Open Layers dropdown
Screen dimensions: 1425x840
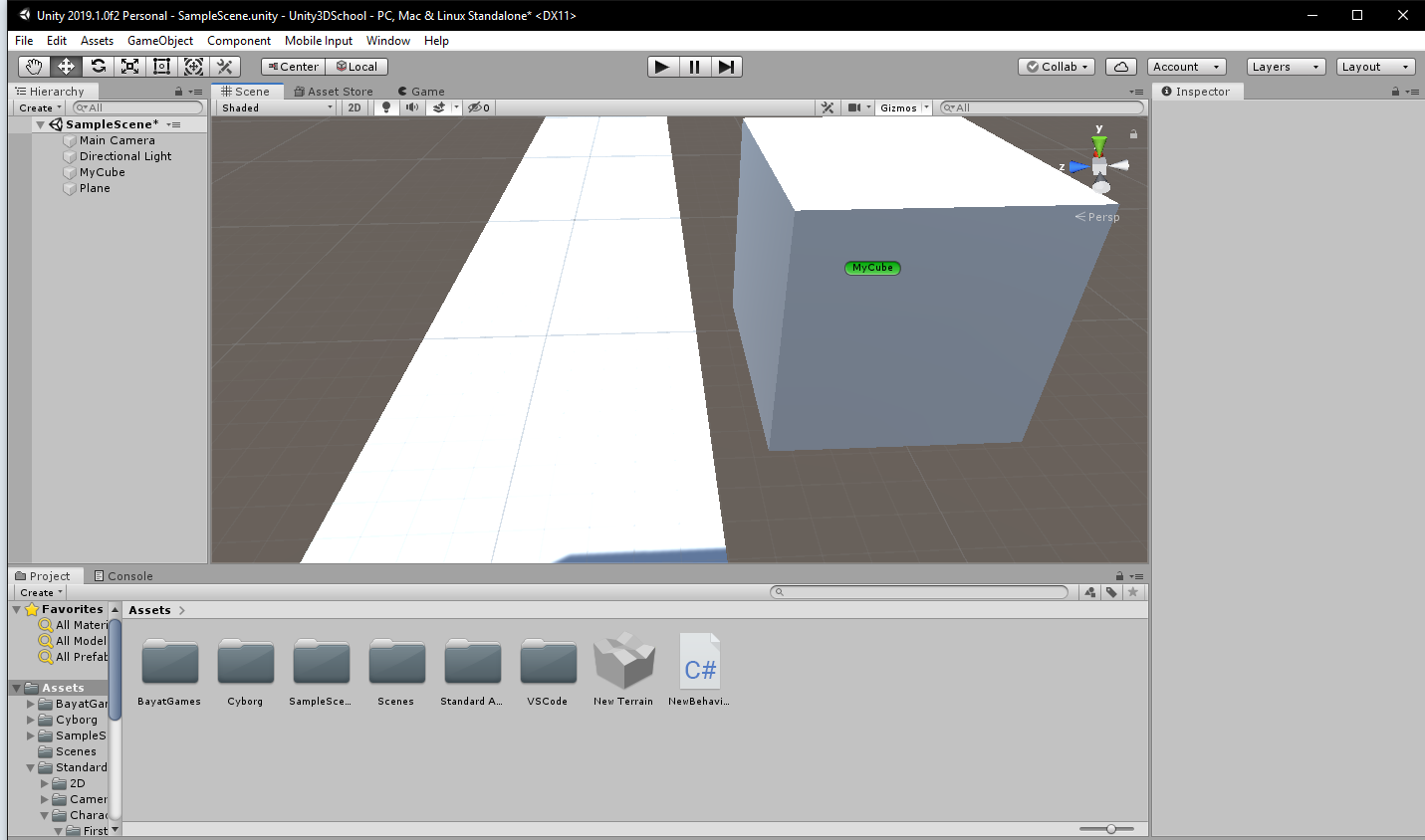click(1286, 67)
